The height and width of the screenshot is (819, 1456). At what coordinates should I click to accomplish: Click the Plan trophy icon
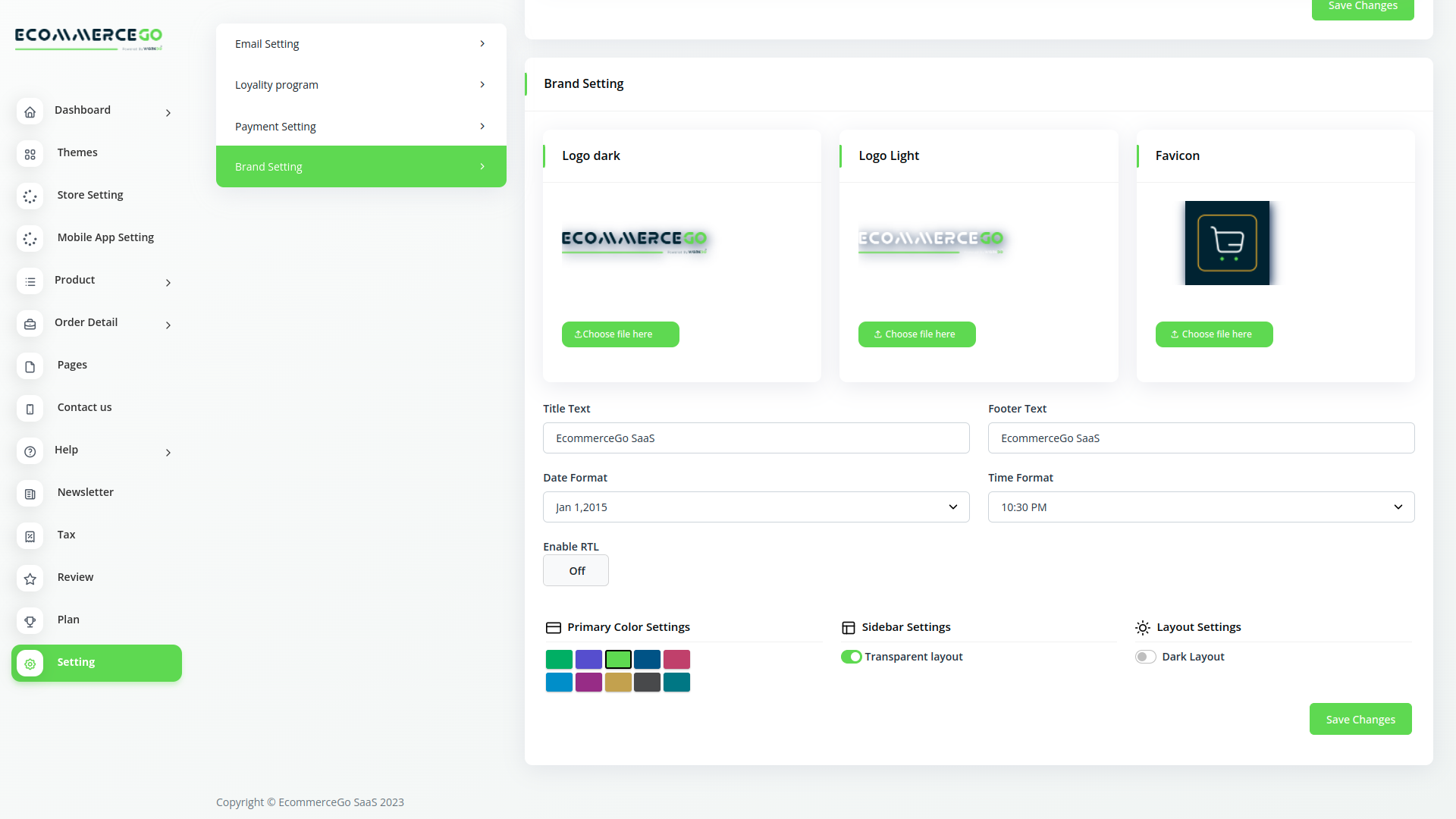click(30, 622)
